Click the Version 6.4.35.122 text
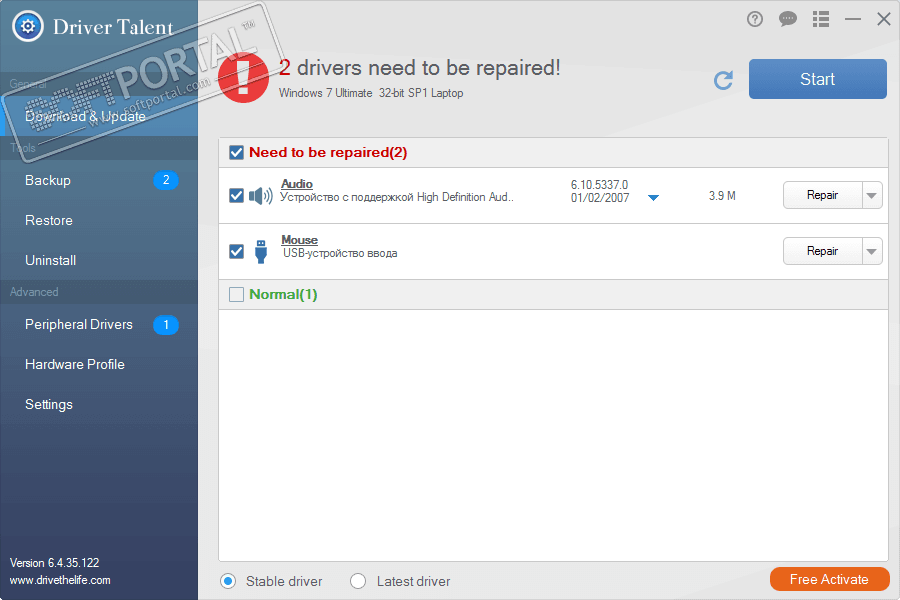 [x=55, y=563]
